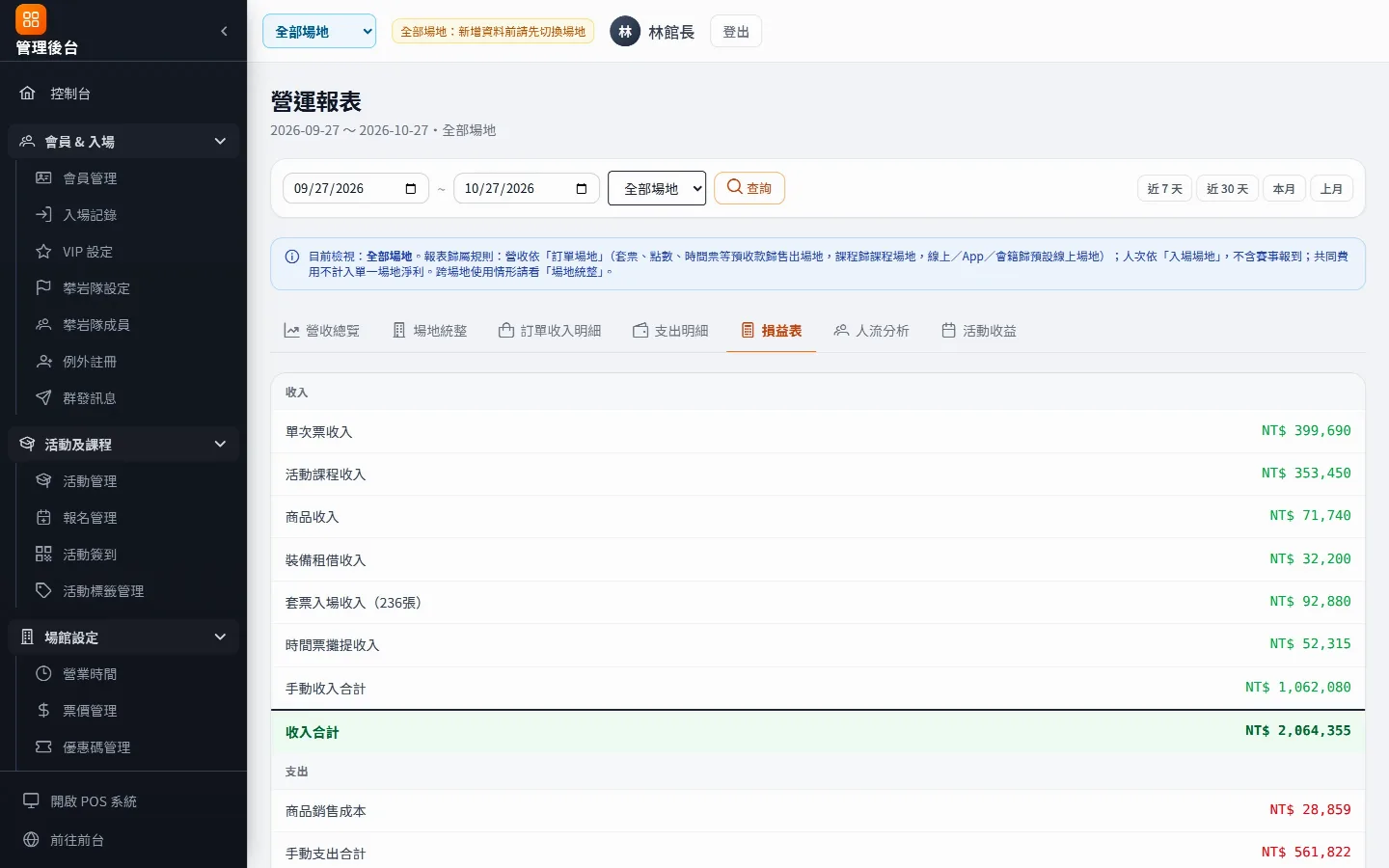This screenshot has height=868, width=1389.
Task: Collapse the 場館設定 section
Action: coord(123,637)
